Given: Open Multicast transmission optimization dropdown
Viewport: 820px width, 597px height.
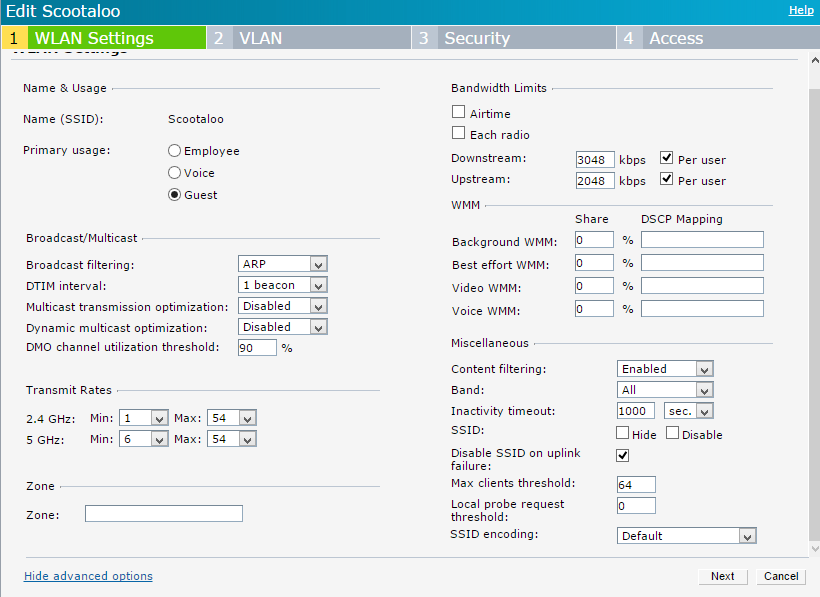Looking at the screenshot, I should (x=282, y=306).
